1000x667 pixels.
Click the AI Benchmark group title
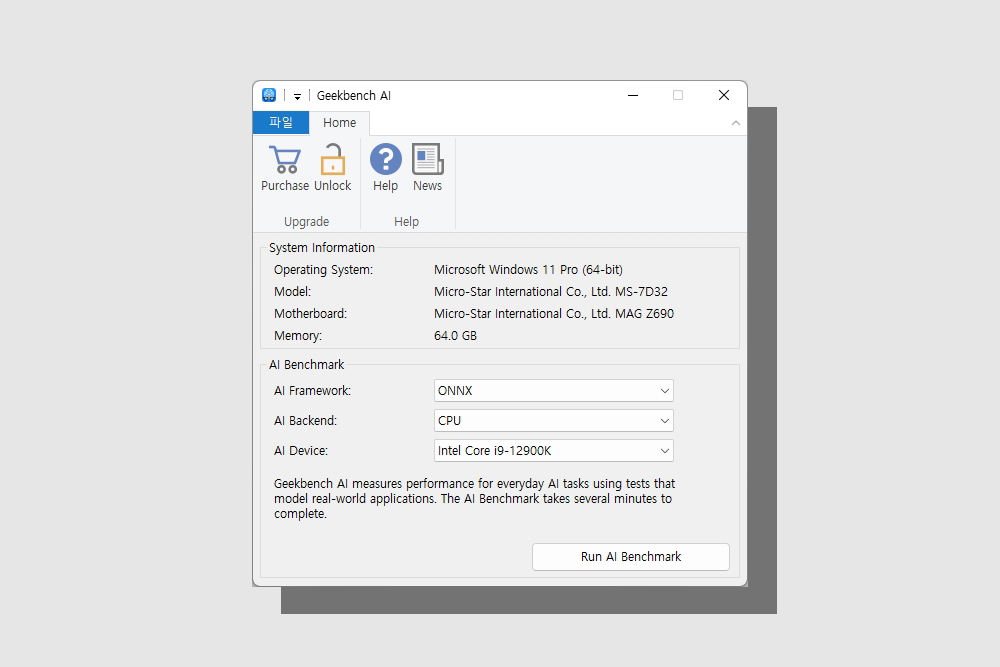tap(306, 365)
